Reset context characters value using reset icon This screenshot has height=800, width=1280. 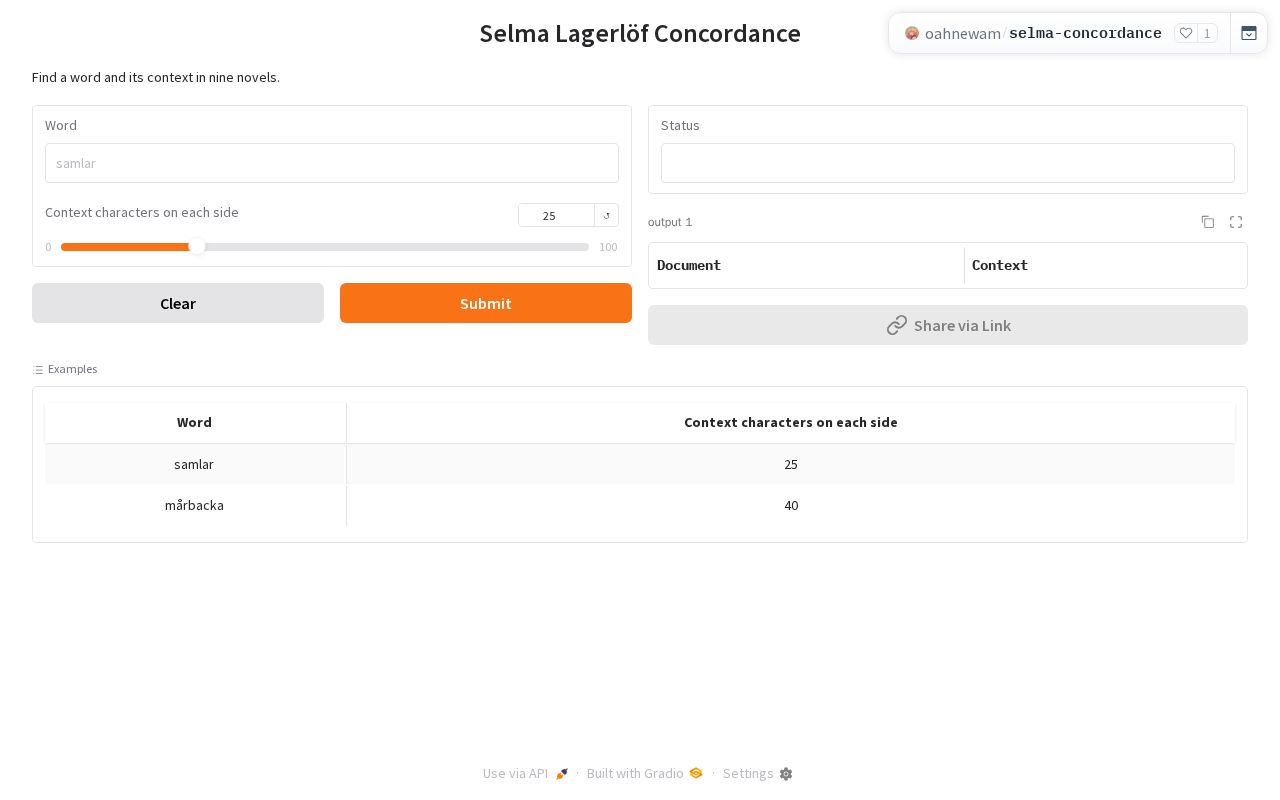click(606, 215)
